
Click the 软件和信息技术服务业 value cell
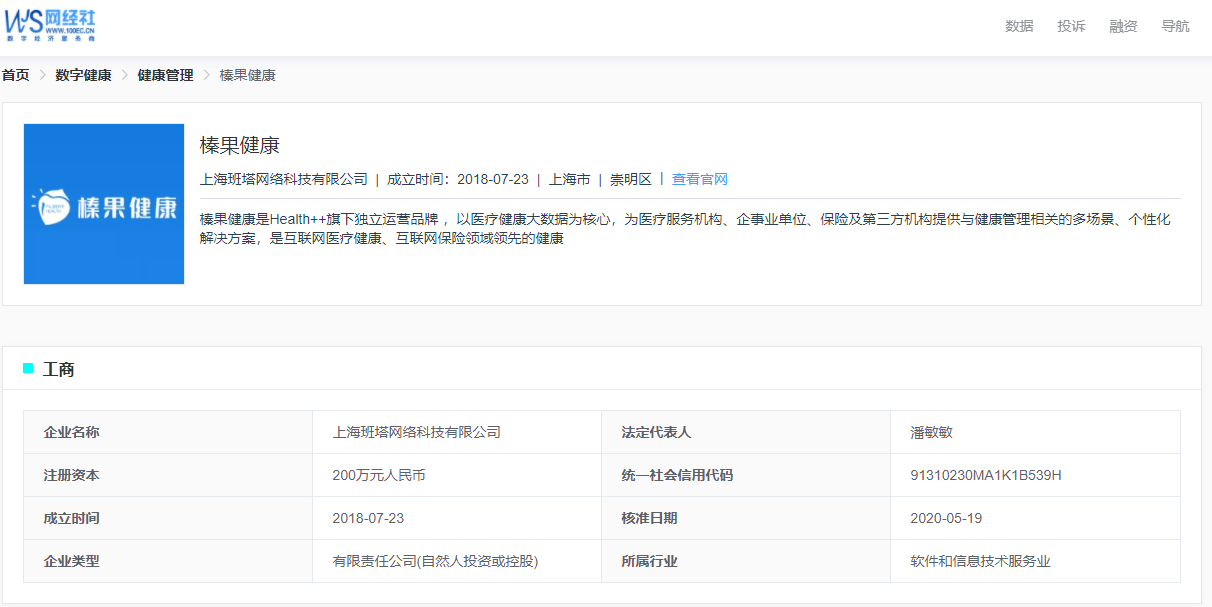click(1035, 561)
